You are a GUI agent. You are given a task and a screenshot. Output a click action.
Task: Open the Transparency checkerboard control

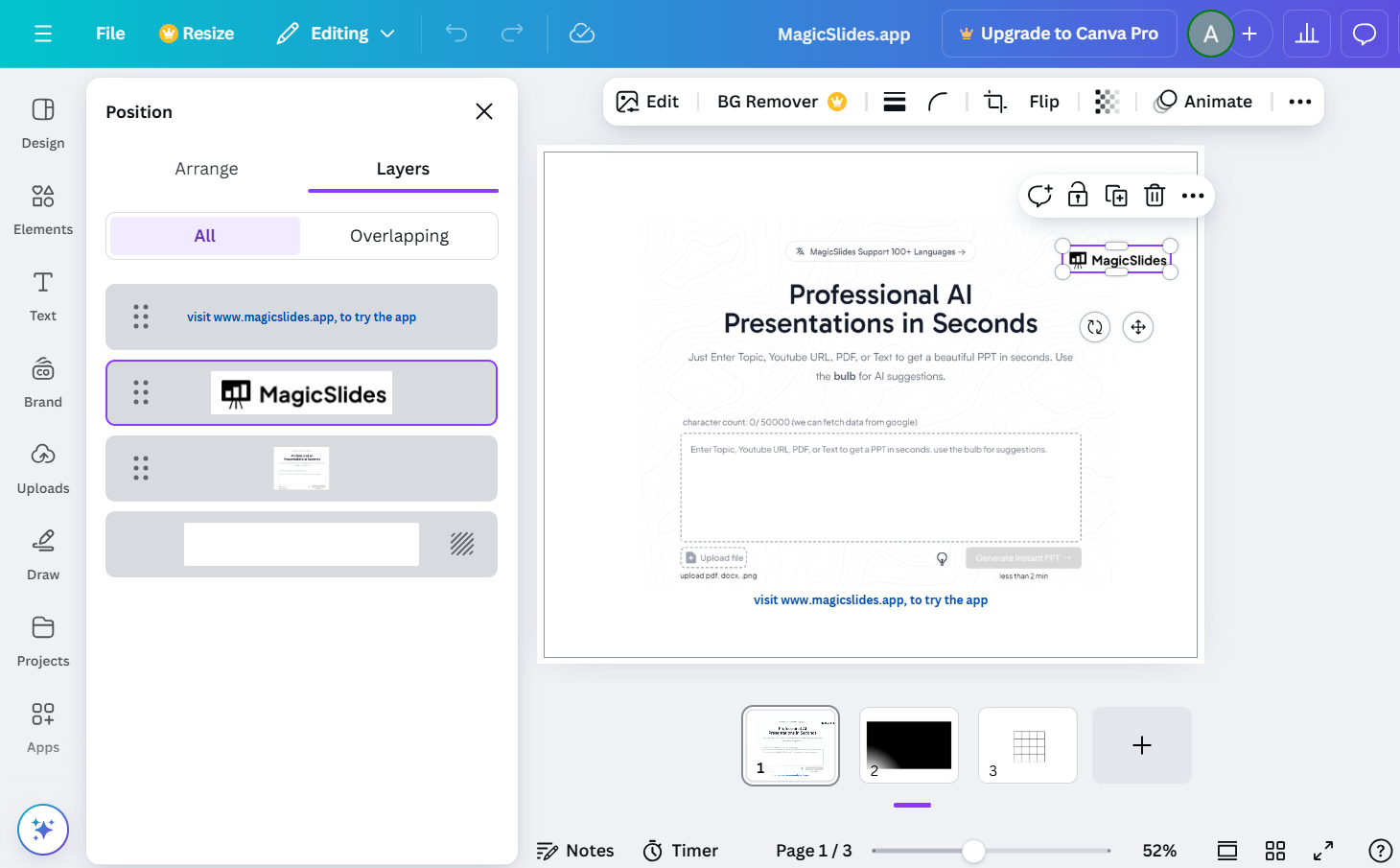[x=1108, y=102]
